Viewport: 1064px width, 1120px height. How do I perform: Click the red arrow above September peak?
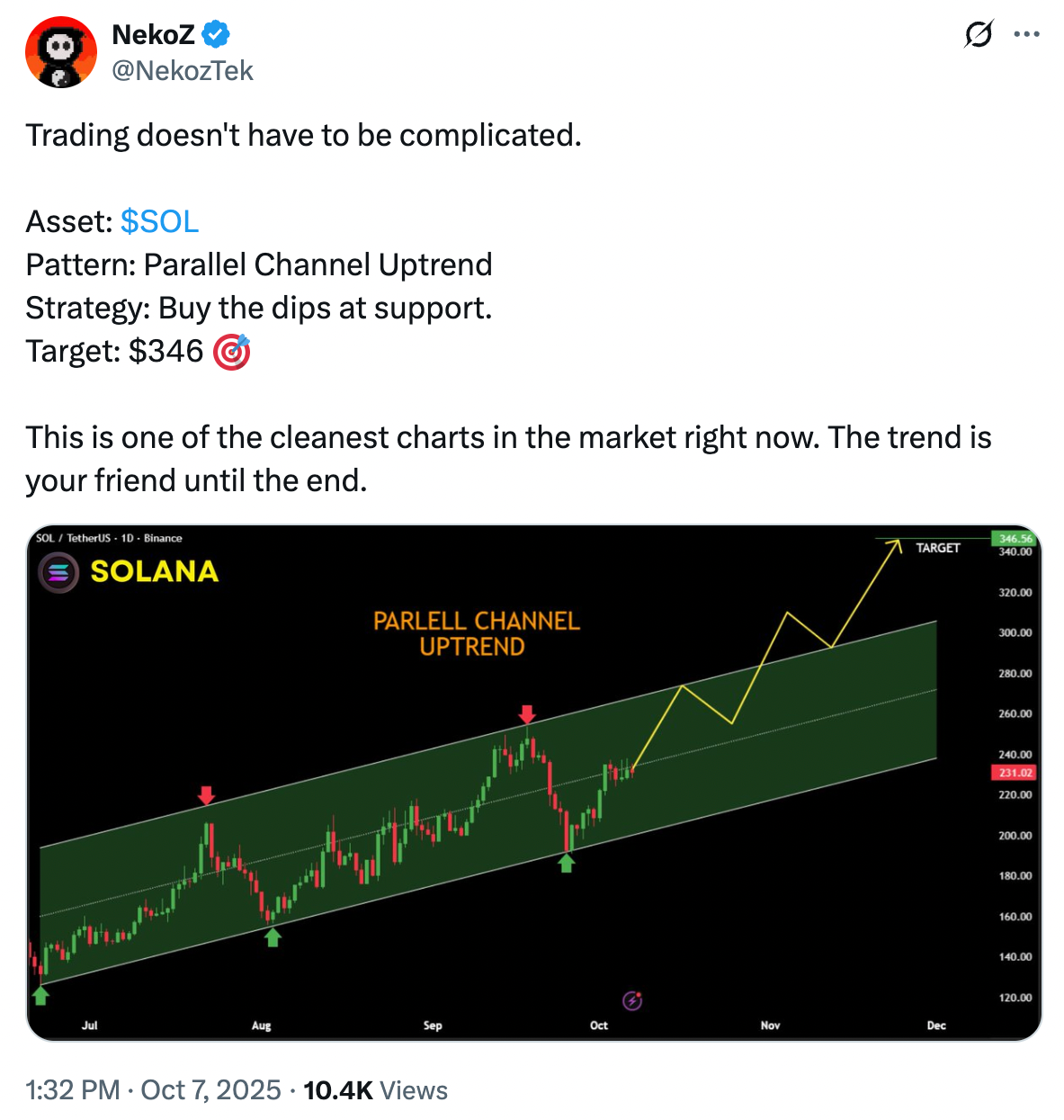[x=527, y=714]
